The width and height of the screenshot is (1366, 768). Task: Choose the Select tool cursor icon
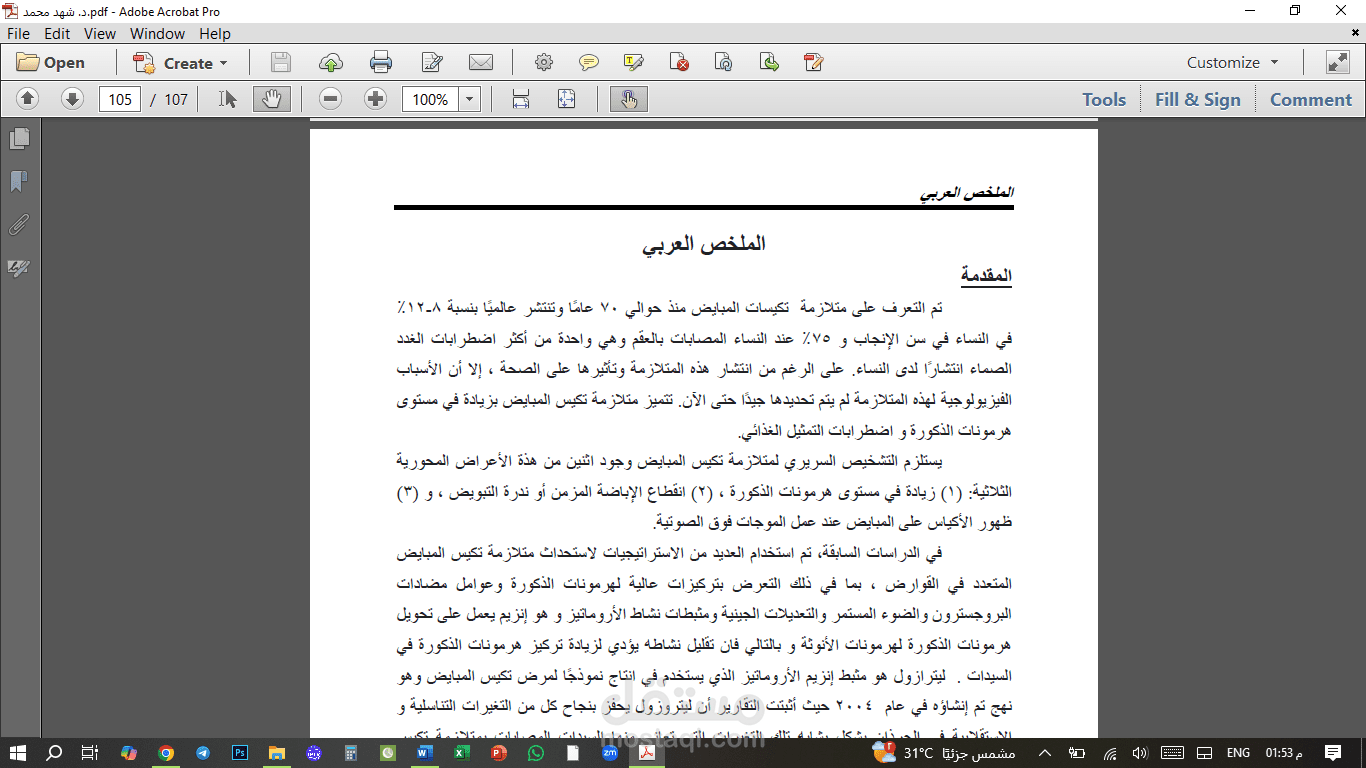click(x=228, y=99)
